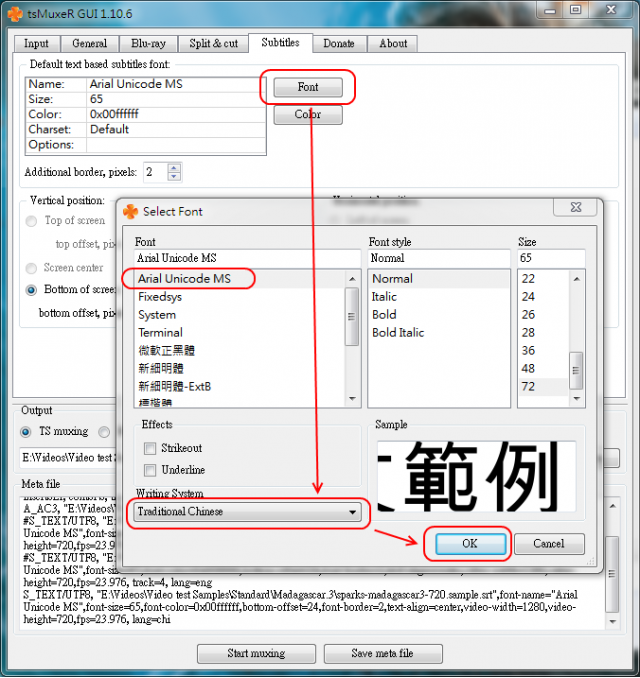Choose Normal font style
Image resolution: width=640 pixels, height=678 pixels.
click(439, 279)
